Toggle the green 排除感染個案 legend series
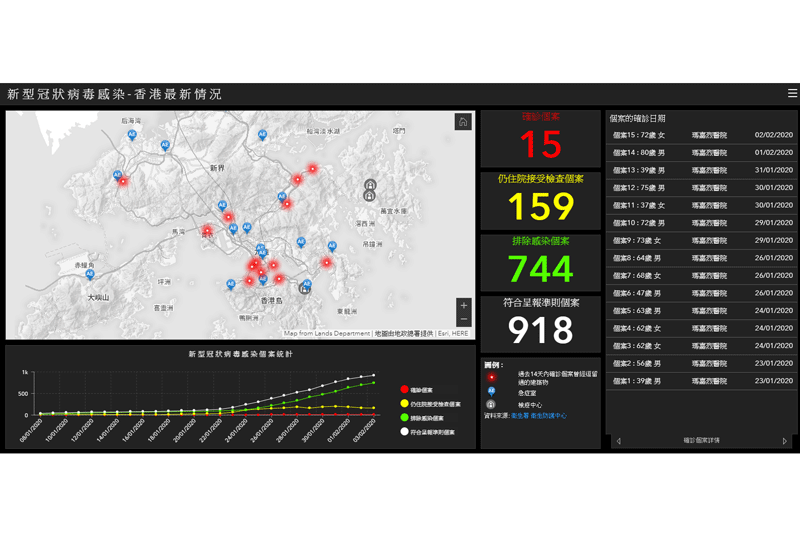Screen dimensions: 800x536 [x=422, y=418]
